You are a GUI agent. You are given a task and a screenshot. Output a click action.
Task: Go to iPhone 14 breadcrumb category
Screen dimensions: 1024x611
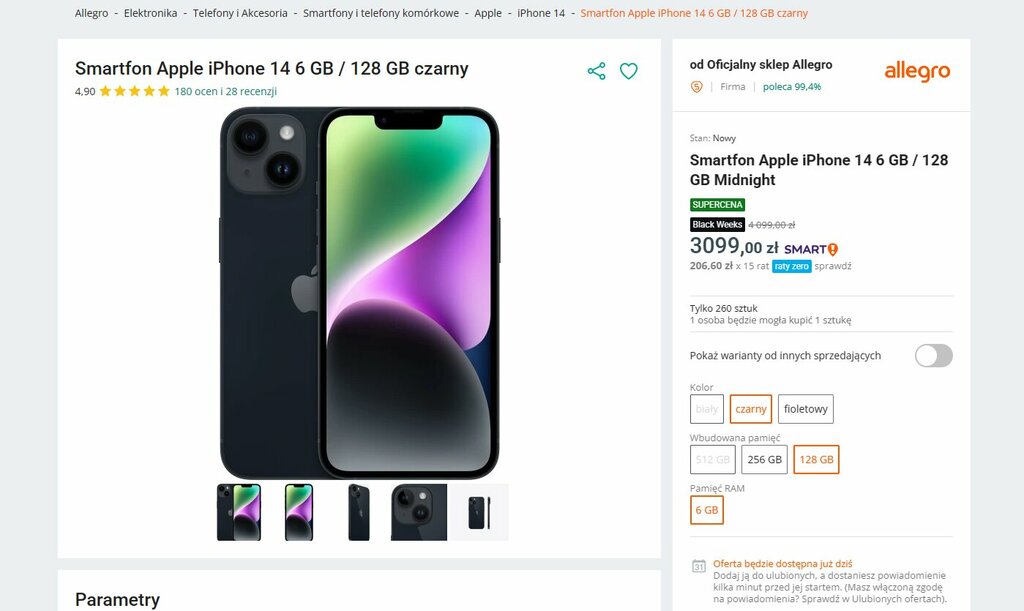click(541, 13)
